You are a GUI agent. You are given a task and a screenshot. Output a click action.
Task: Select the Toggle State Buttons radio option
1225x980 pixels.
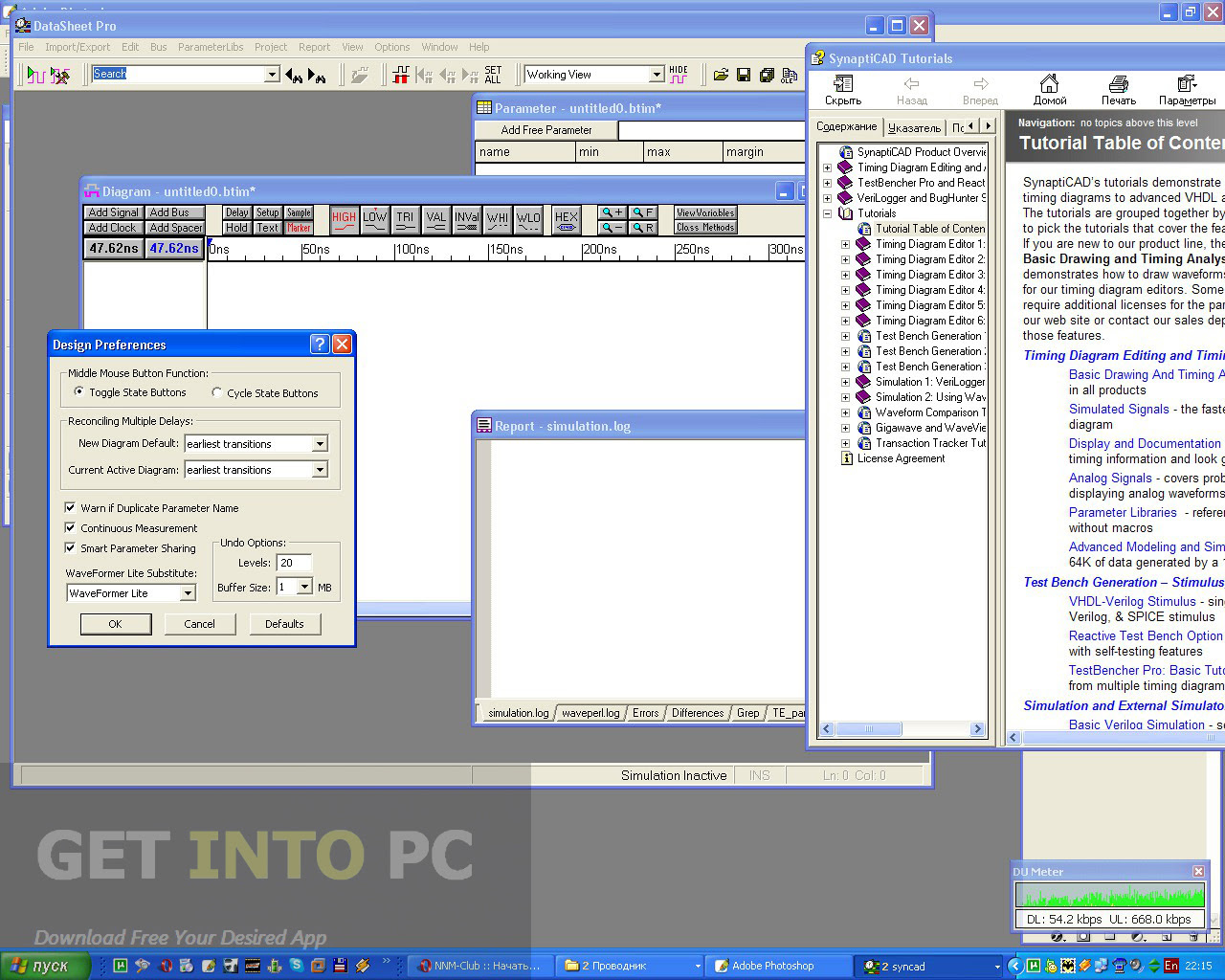click(x=79, y=392)
